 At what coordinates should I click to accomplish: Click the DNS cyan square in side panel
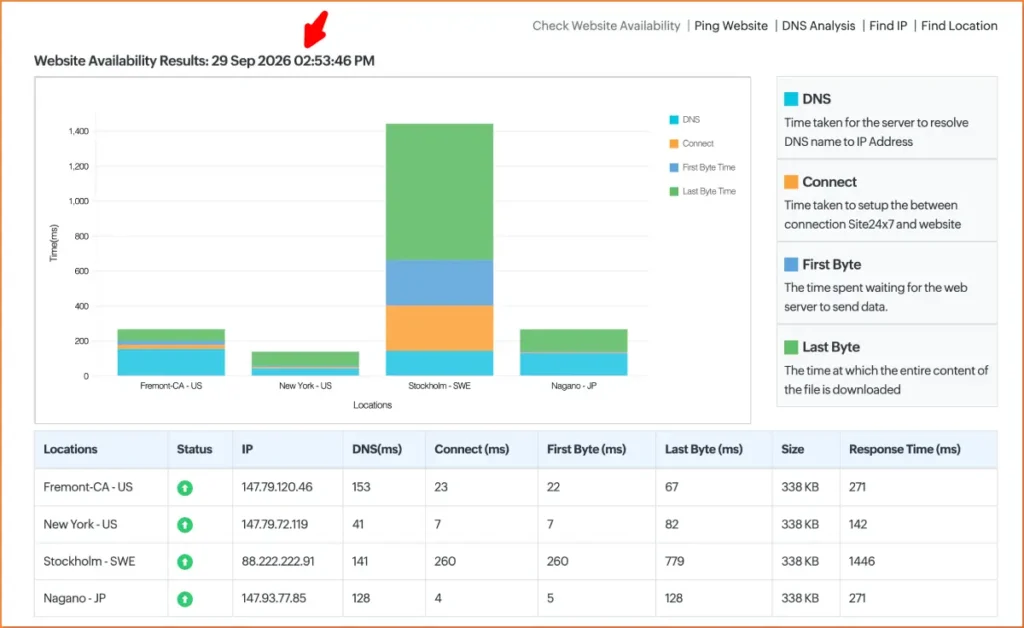pos(791,99)
